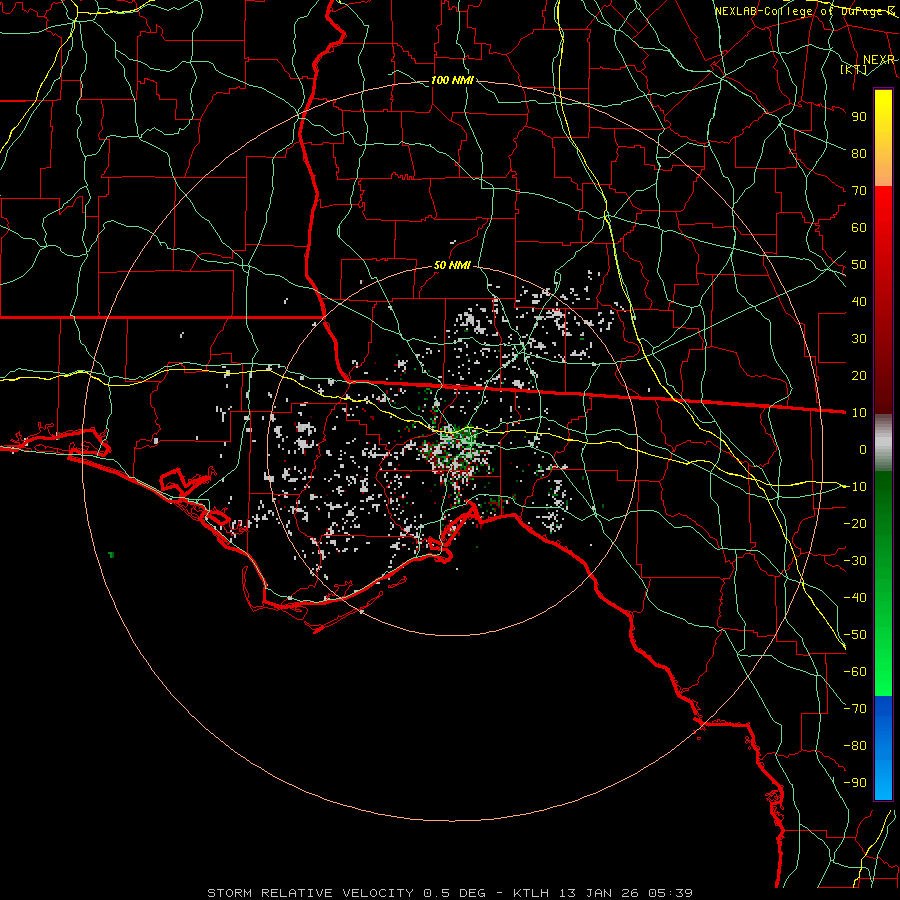Select the -40 label on the color scale
The width and height of the screenshot is (900, 900).
coord(855,598)
